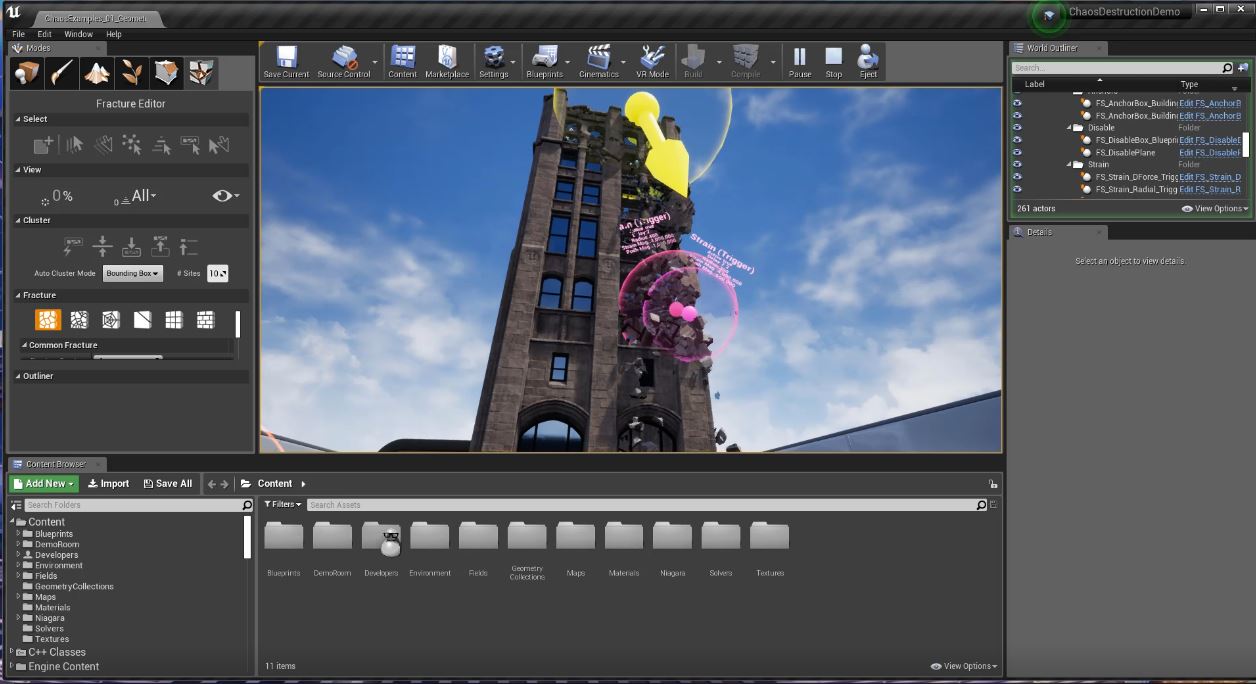Toggle visibility of FS_Strain_Radial_Trigger actor
Screen dimensions: 1256x684
1017,189
